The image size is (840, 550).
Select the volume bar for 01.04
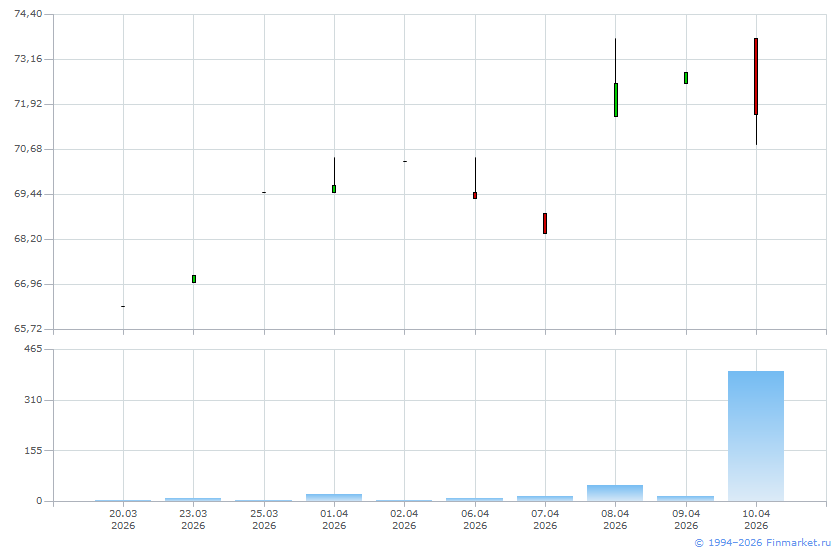(334, 497)
